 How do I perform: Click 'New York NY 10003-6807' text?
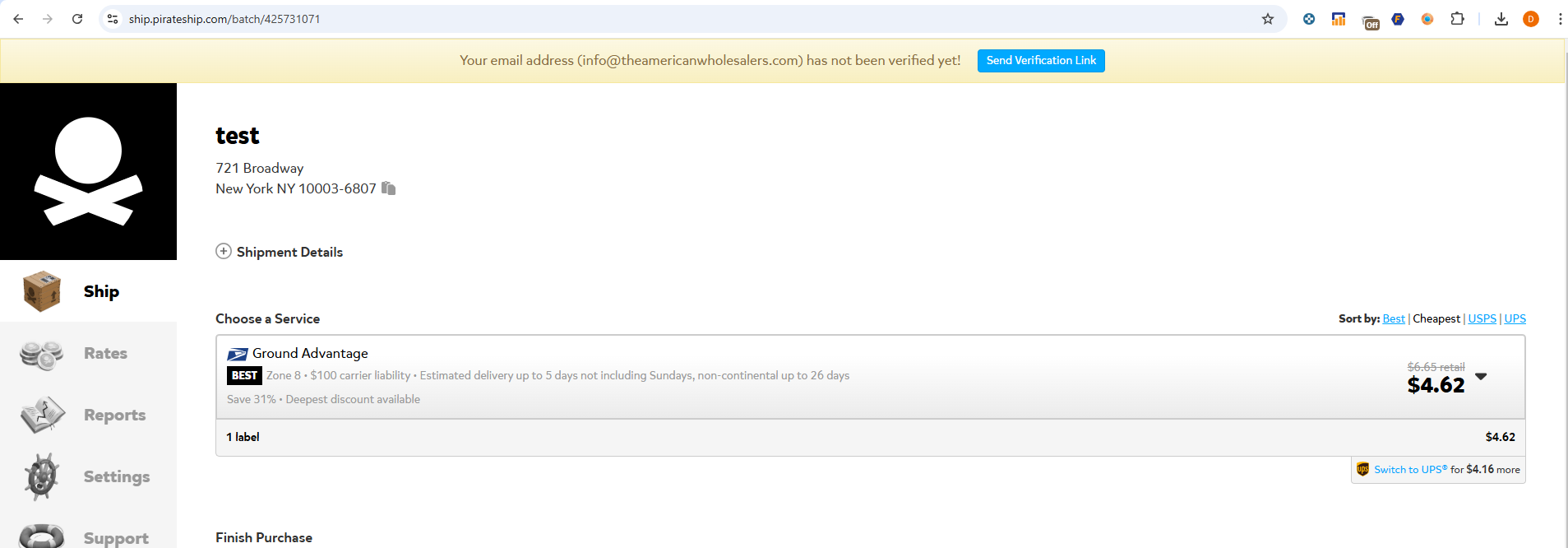click(x=296, y=188)
